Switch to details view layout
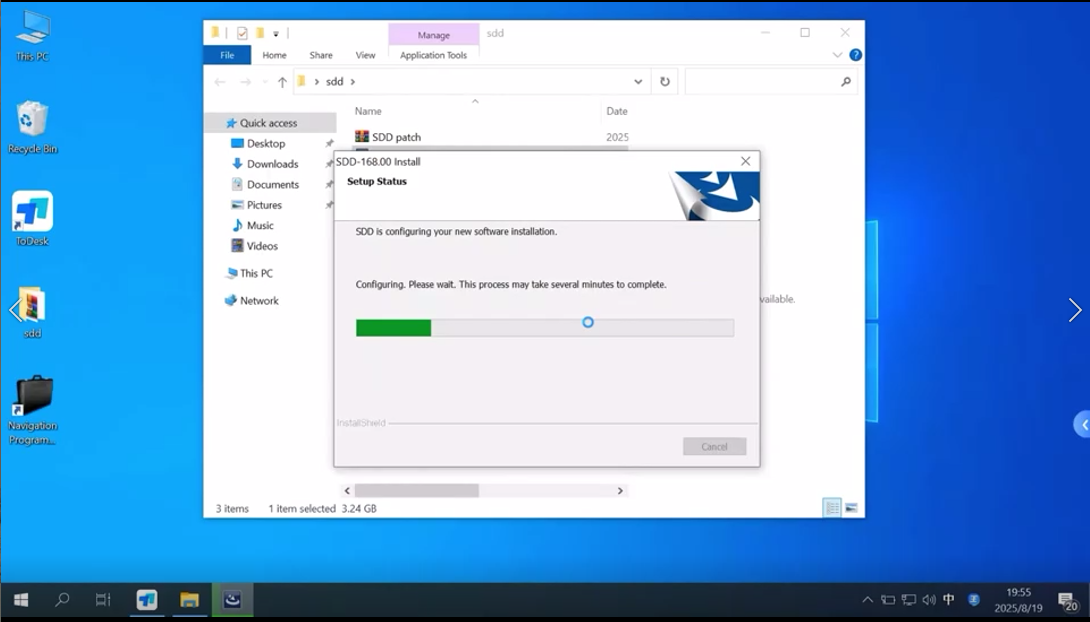The width and height of the screenshot is (1090, 622). [831, 508]
